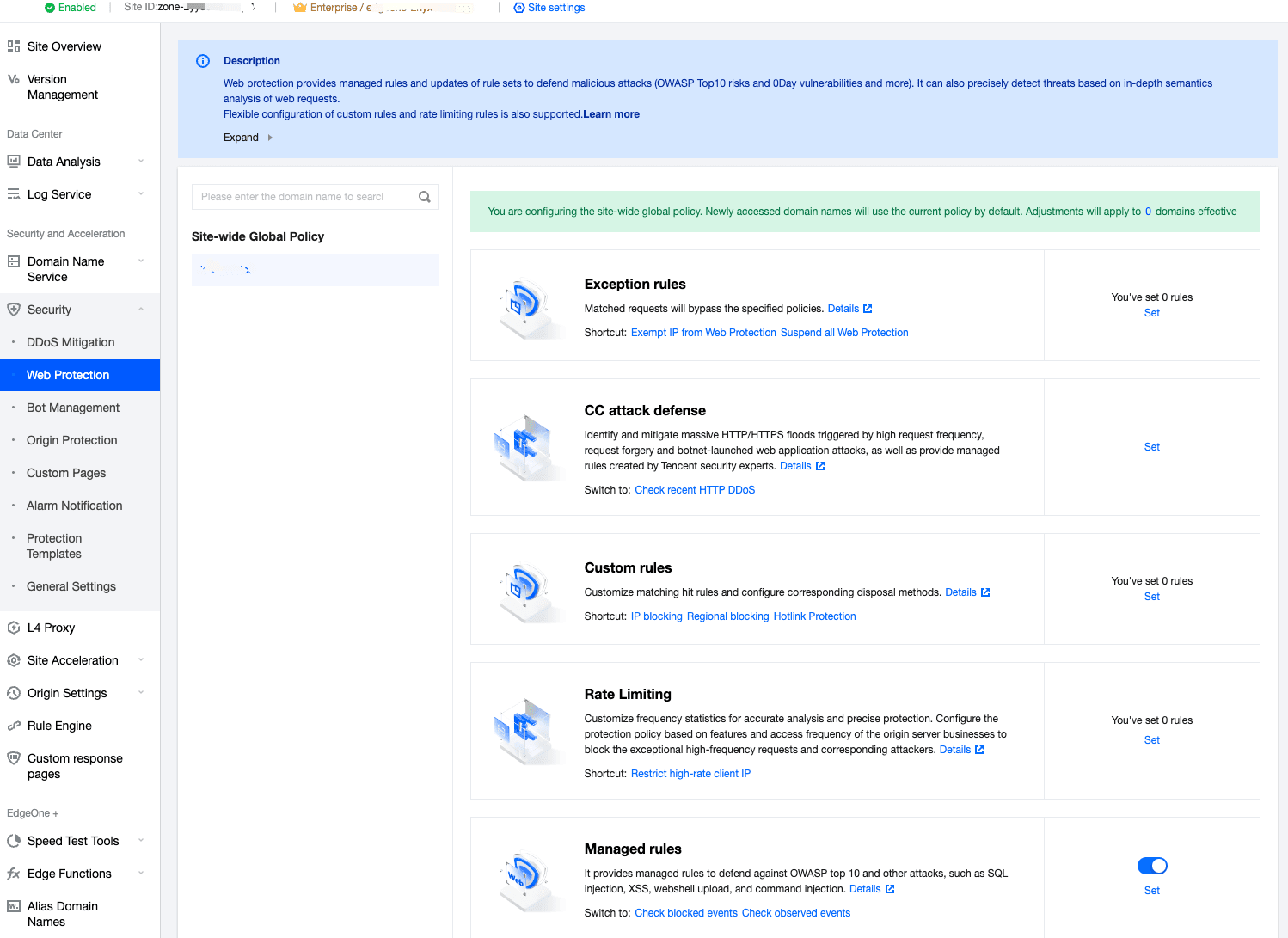
Task: Click the Rule Engine icon
Action: (x=14, y=726)
